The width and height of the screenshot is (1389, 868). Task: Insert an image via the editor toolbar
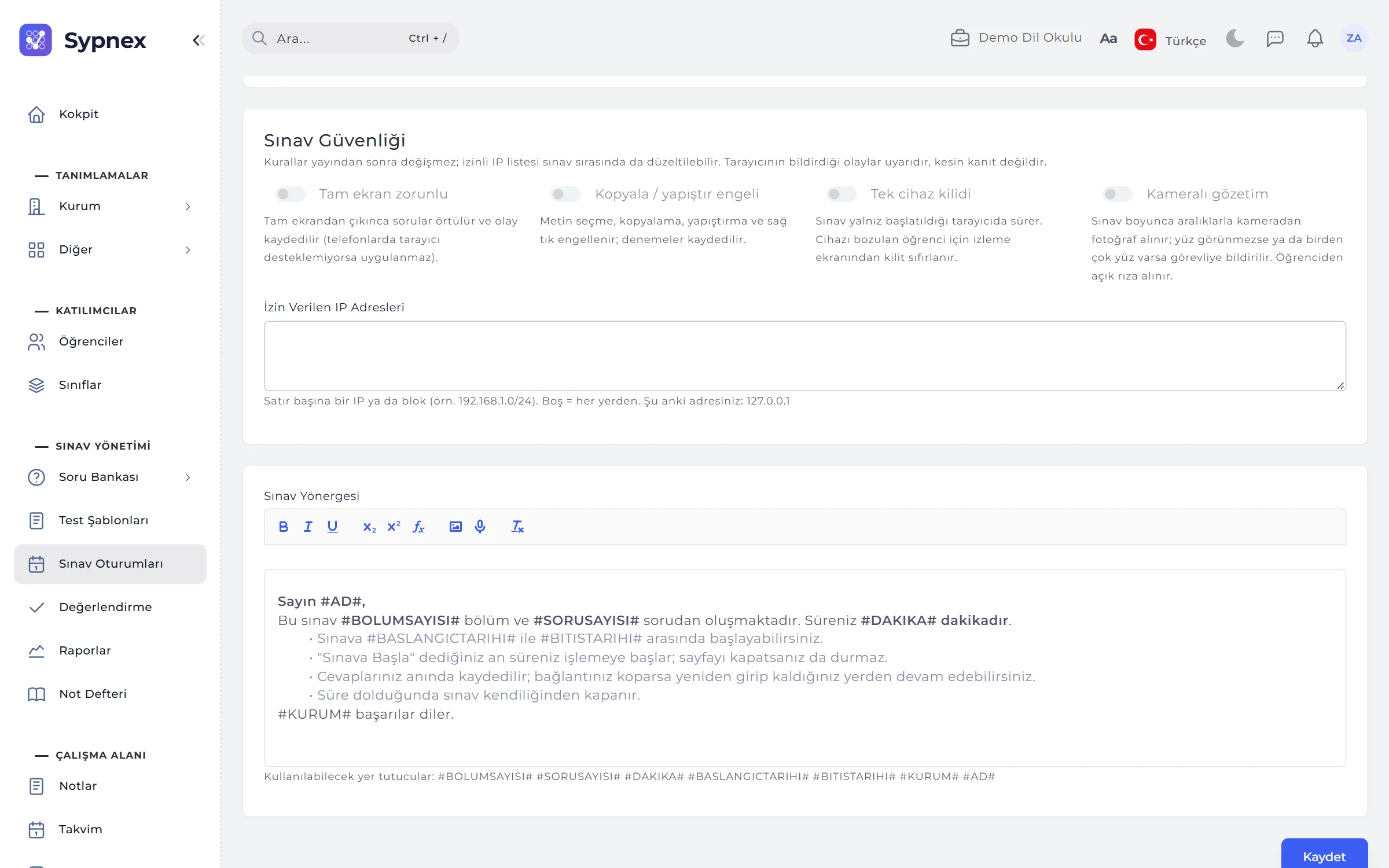455,527
